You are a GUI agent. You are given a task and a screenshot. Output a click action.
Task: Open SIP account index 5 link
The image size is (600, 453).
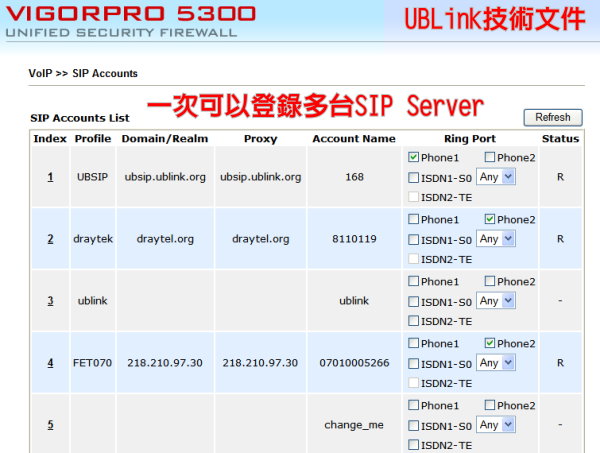50,425
